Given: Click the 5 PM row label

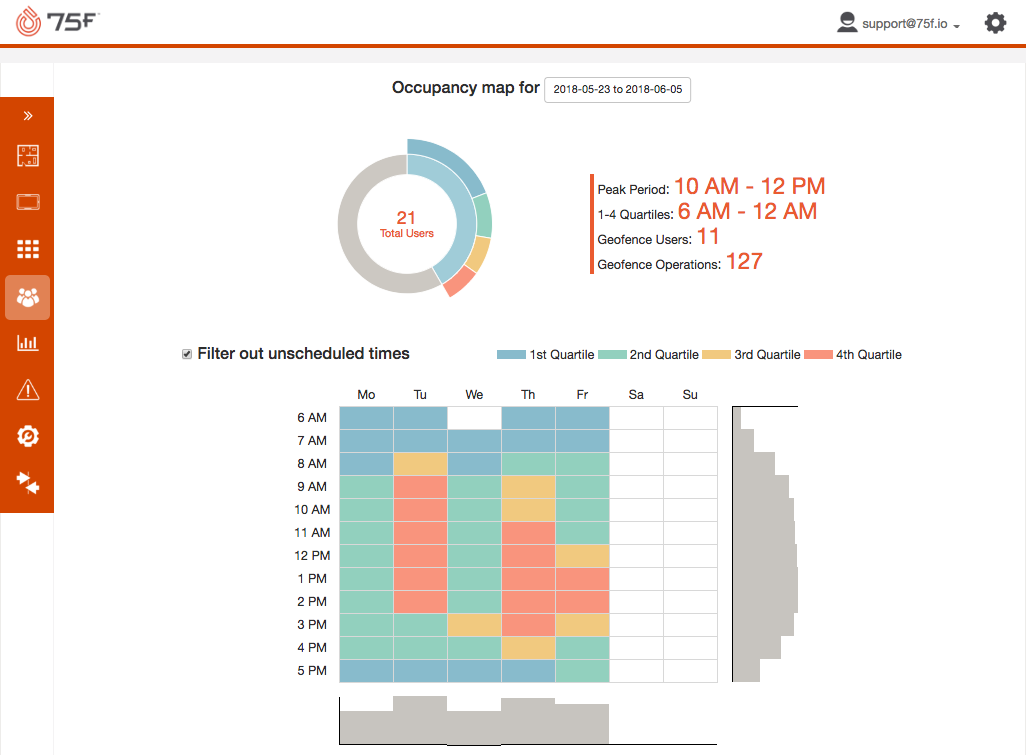Looking at the screenshot, I should click(x=311, y=671).
